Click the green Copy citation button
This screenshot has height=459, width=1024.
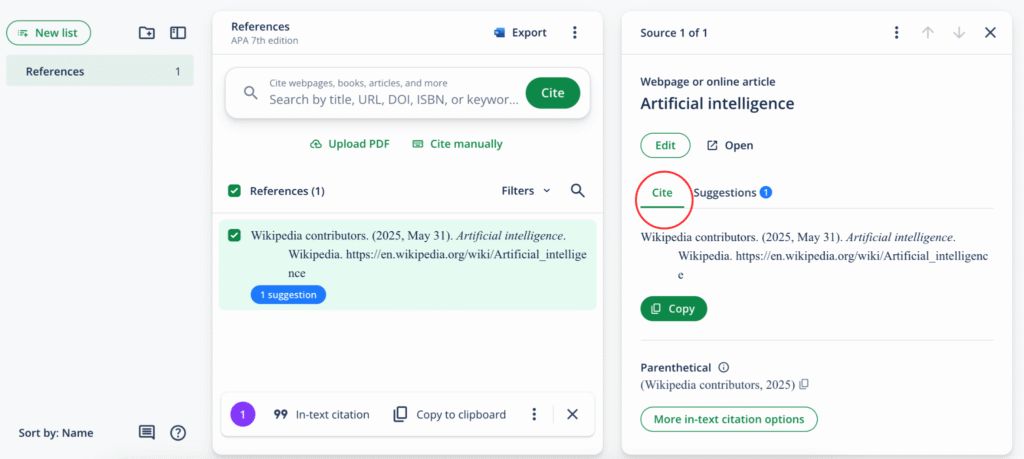[673, 309]
